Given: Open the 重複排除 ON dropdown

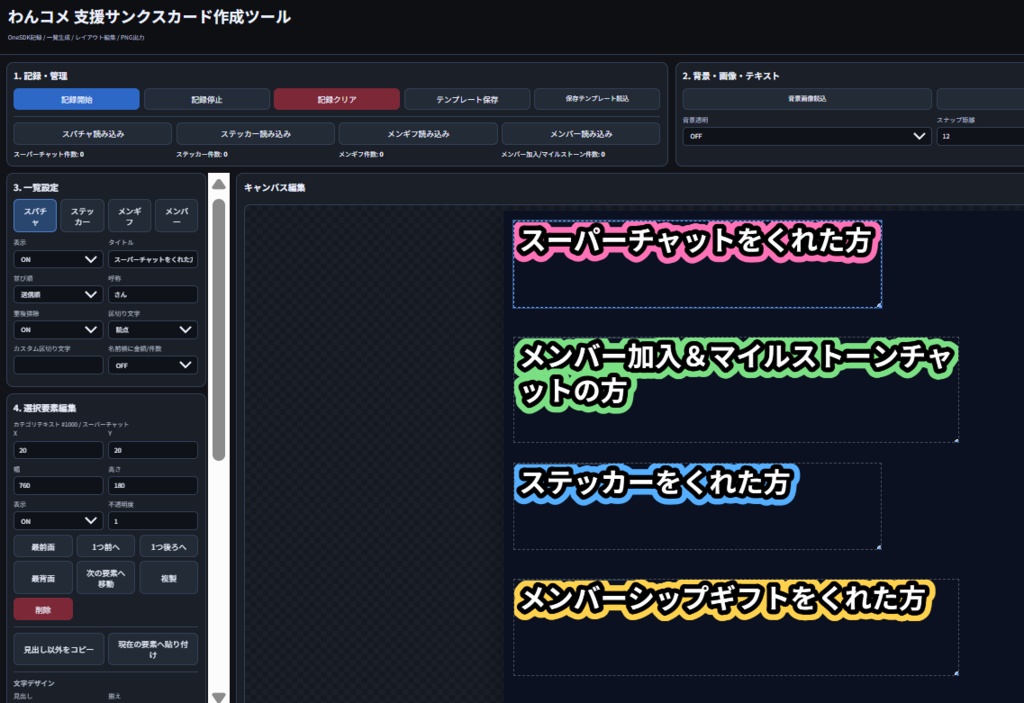Looking at the screenshot, I should (x=58, y=330).
